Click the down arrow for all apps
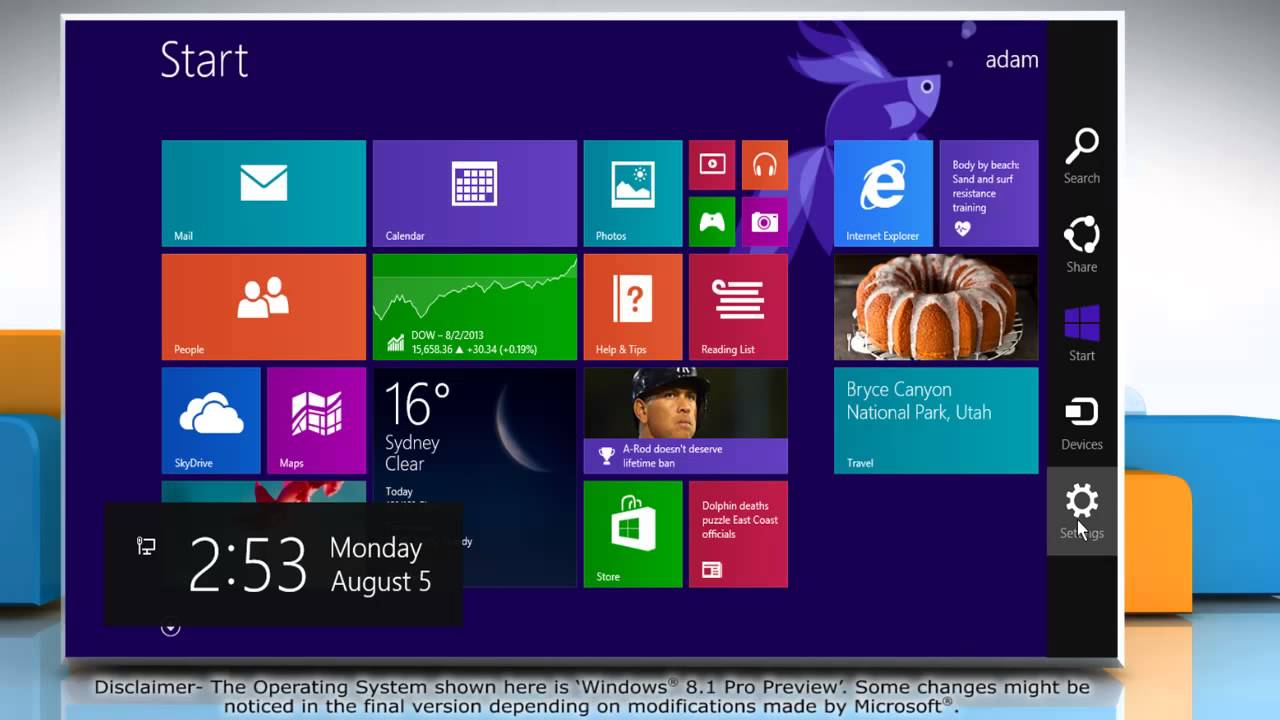 pyautogui.click(x=170, y=627)
